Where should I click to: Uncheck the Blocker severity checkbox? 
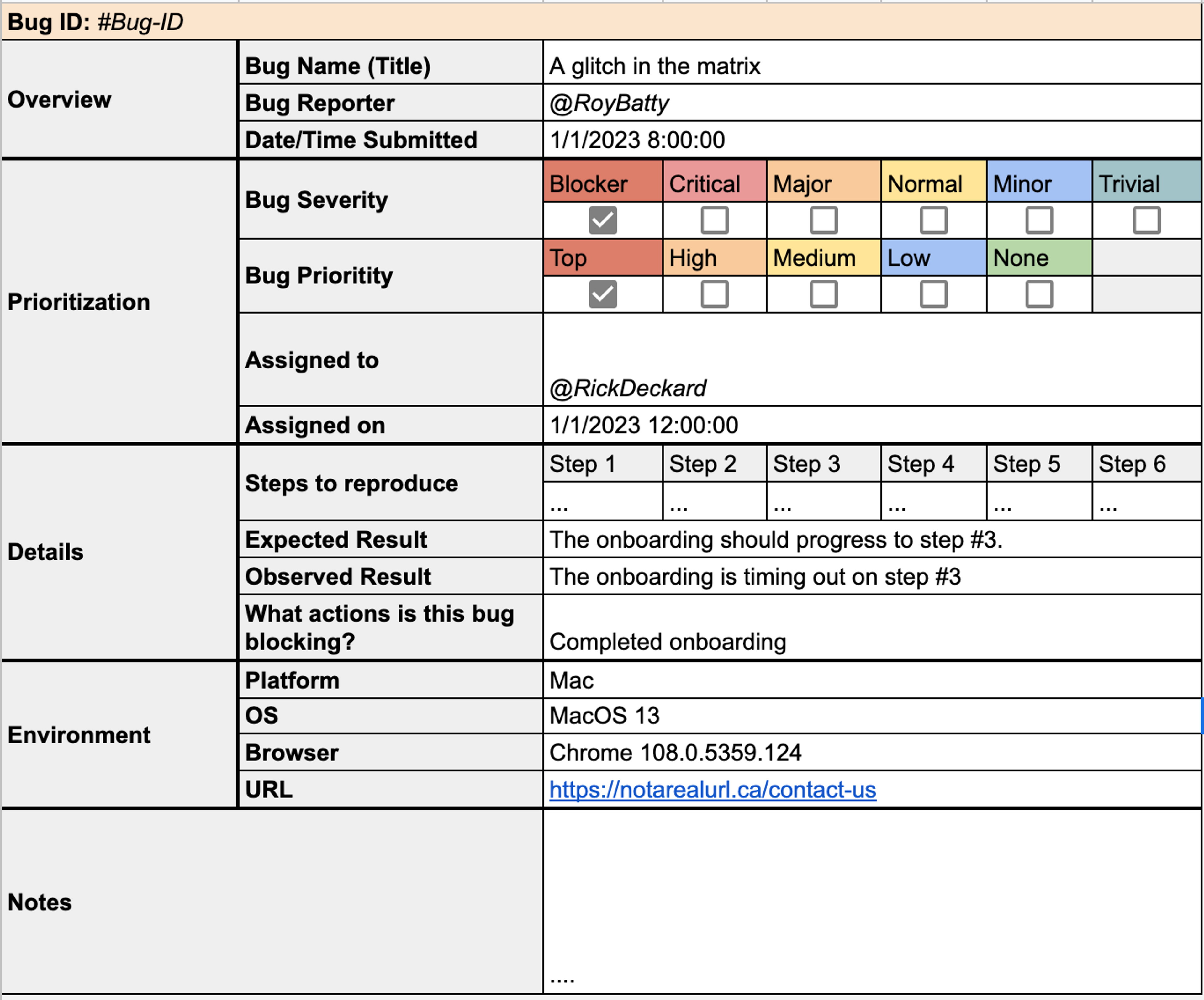[603, 220]
